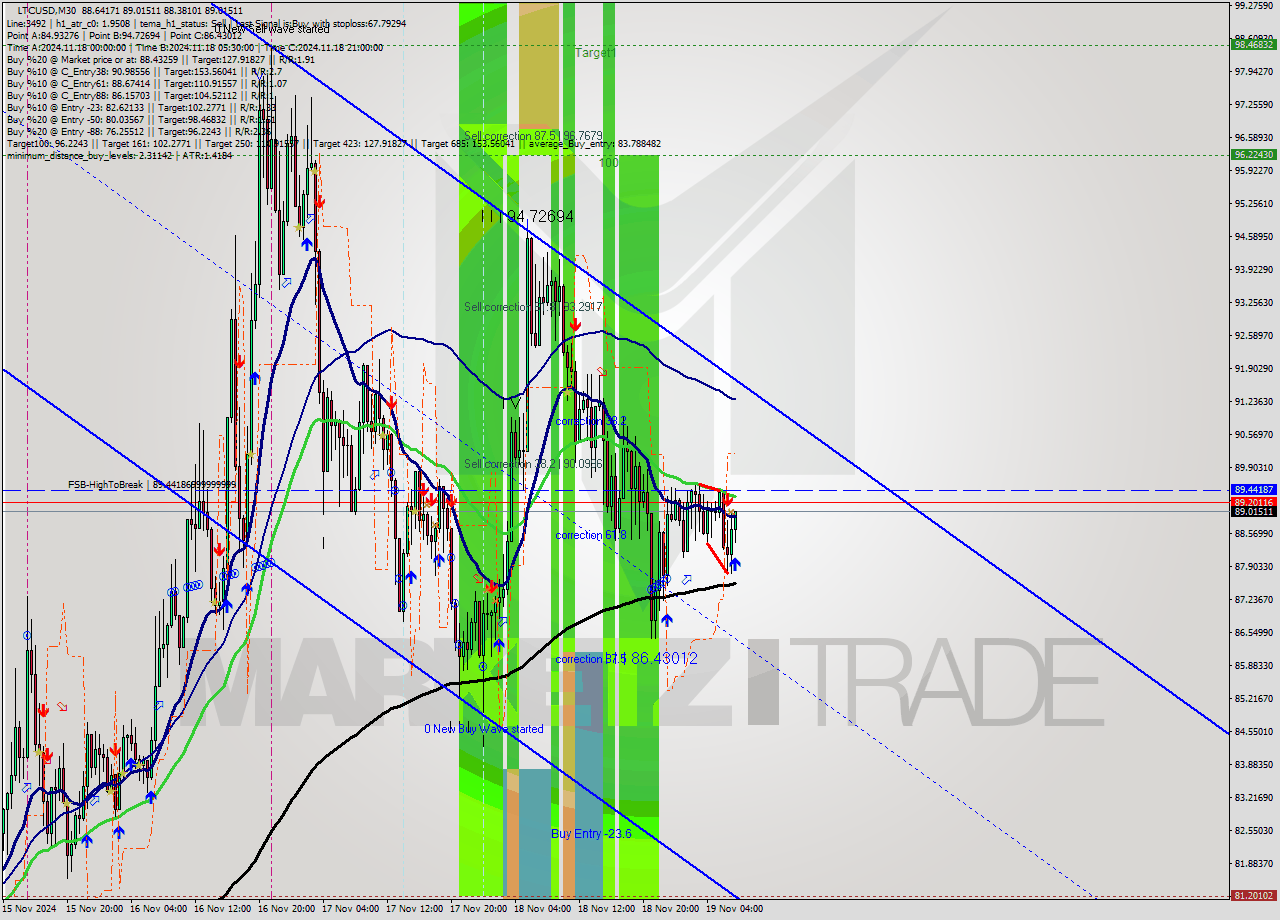The image size is (1280, 920).
Task: Select the 97.94230 price axis value
Action: point(1254,71)
